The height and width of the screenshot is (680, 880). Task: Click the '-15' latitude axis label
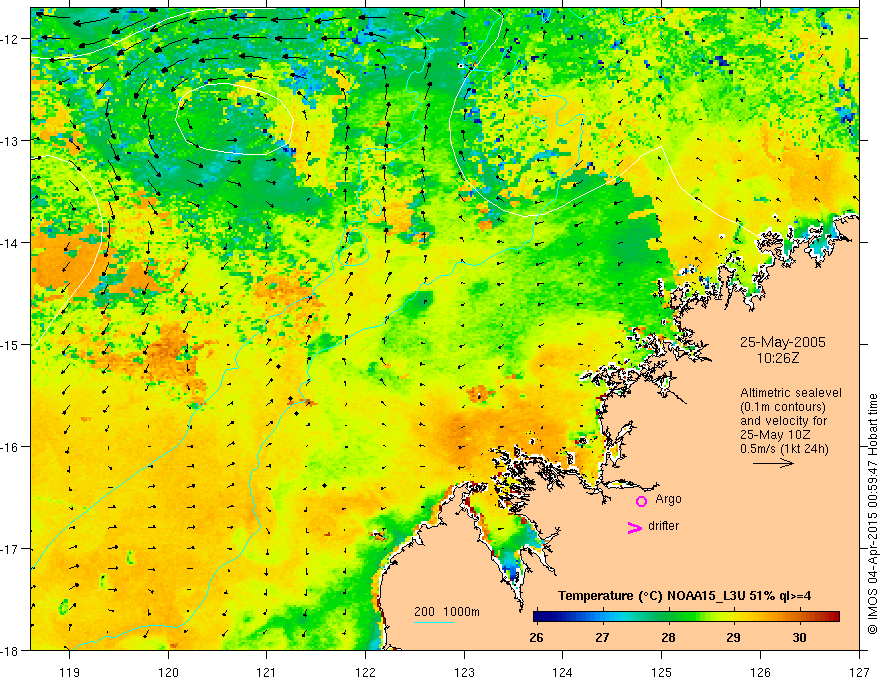10,344
